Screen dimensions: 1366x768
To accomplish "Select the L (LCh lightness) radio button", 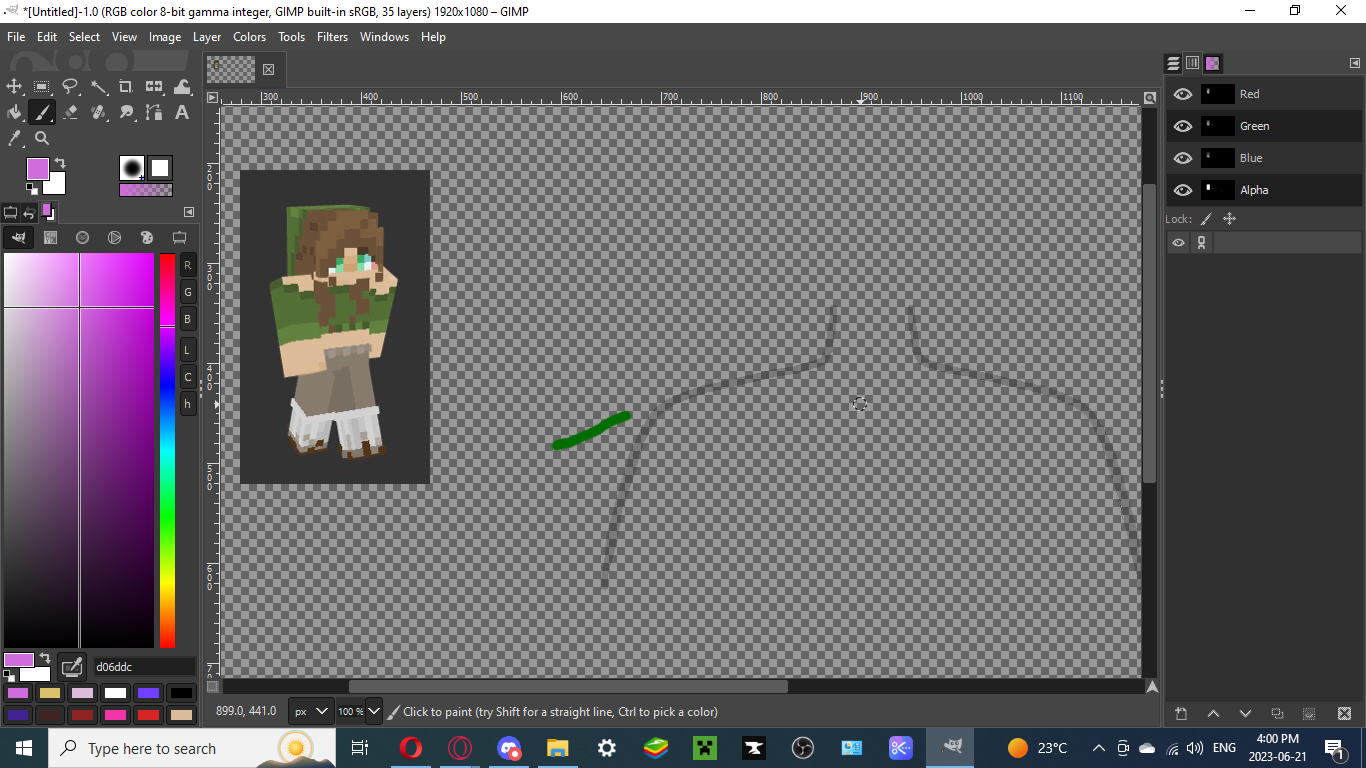I will (188, 350).
